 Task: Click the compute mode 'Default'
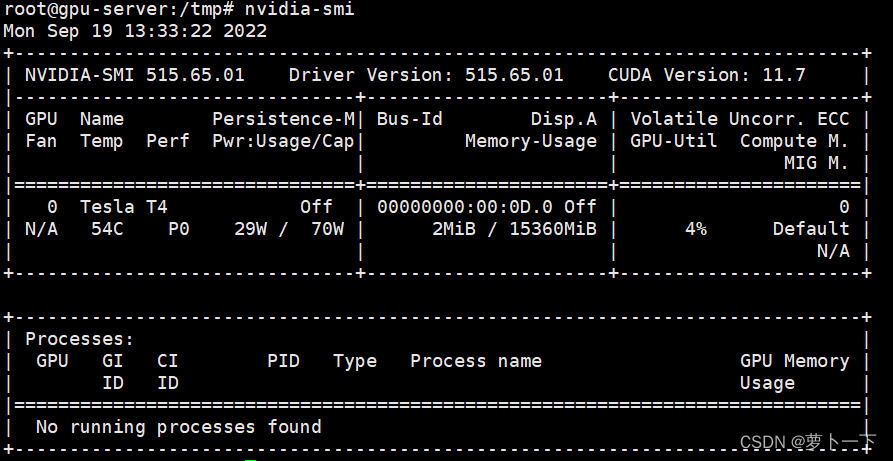811,229
